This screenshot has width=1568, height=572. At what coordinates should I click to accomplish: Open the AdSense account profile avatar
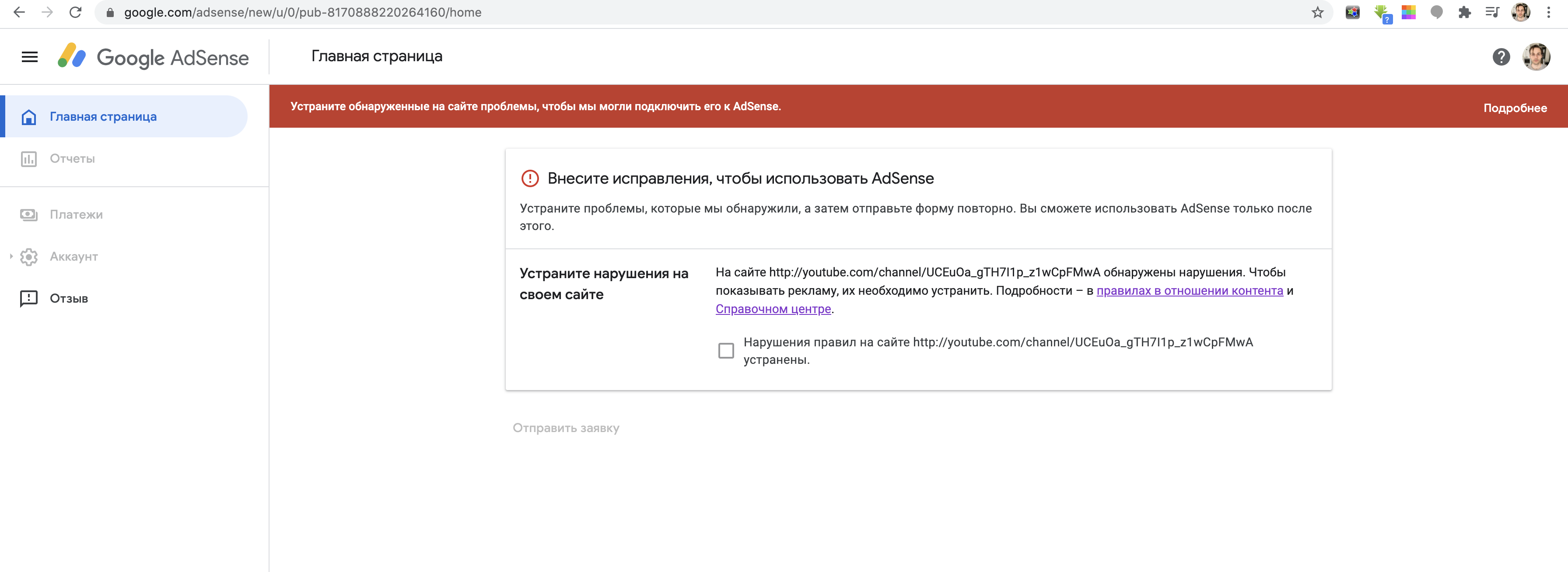pyautogui.click(x=1536, y=57)
